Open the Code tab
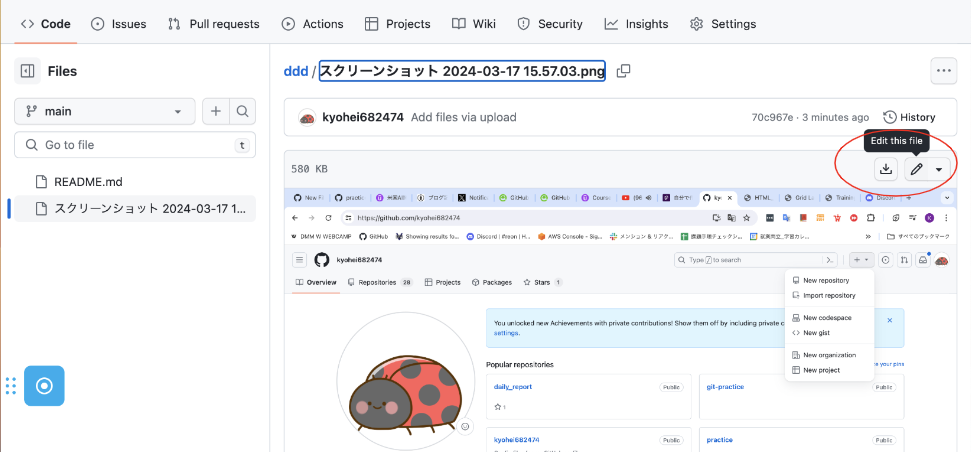This screenshot has height=452, width=971. point(45,24)
